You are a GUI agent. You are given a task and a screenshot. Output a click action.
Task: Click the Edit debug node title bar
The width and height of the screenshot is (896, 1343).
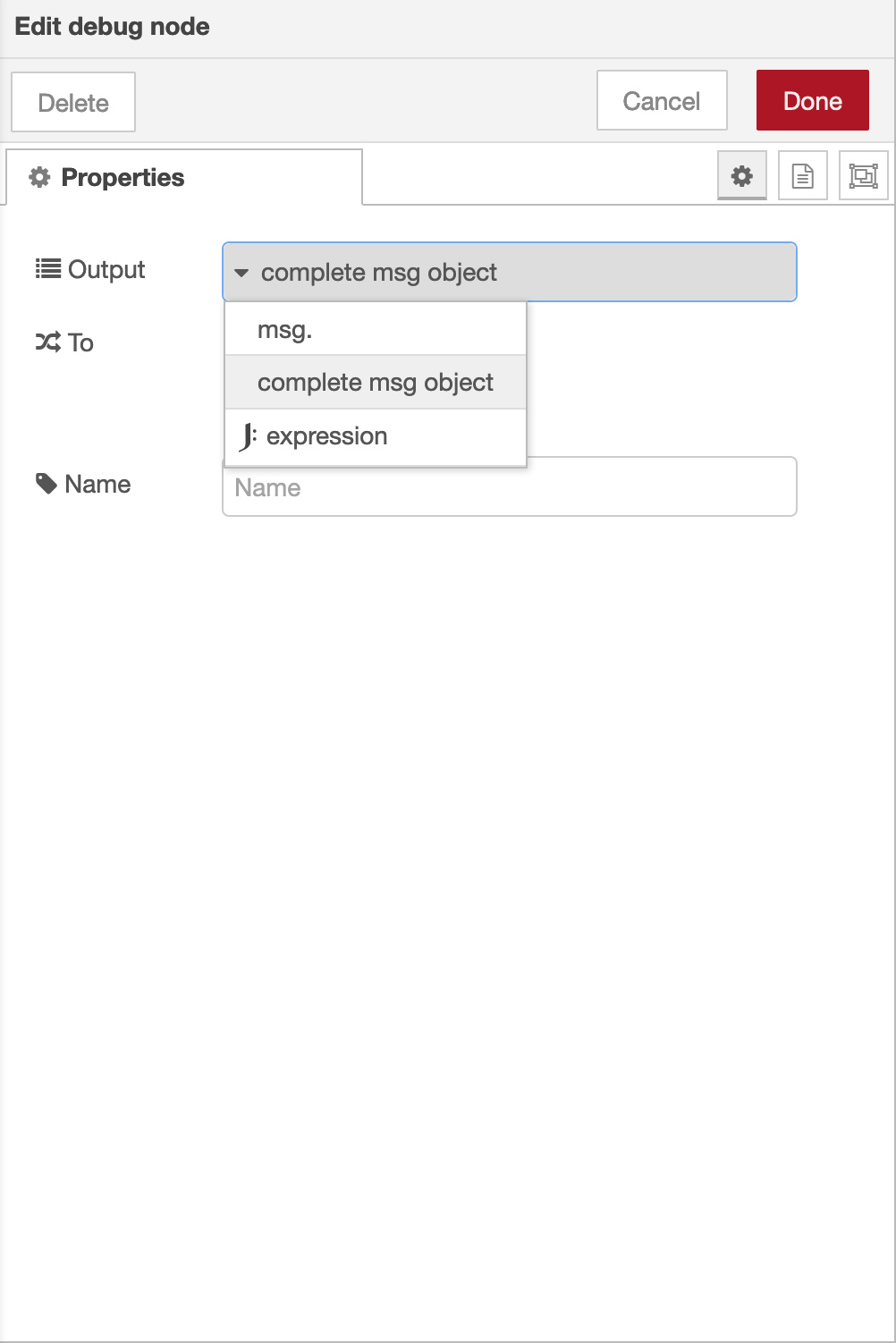click(111, 26)
